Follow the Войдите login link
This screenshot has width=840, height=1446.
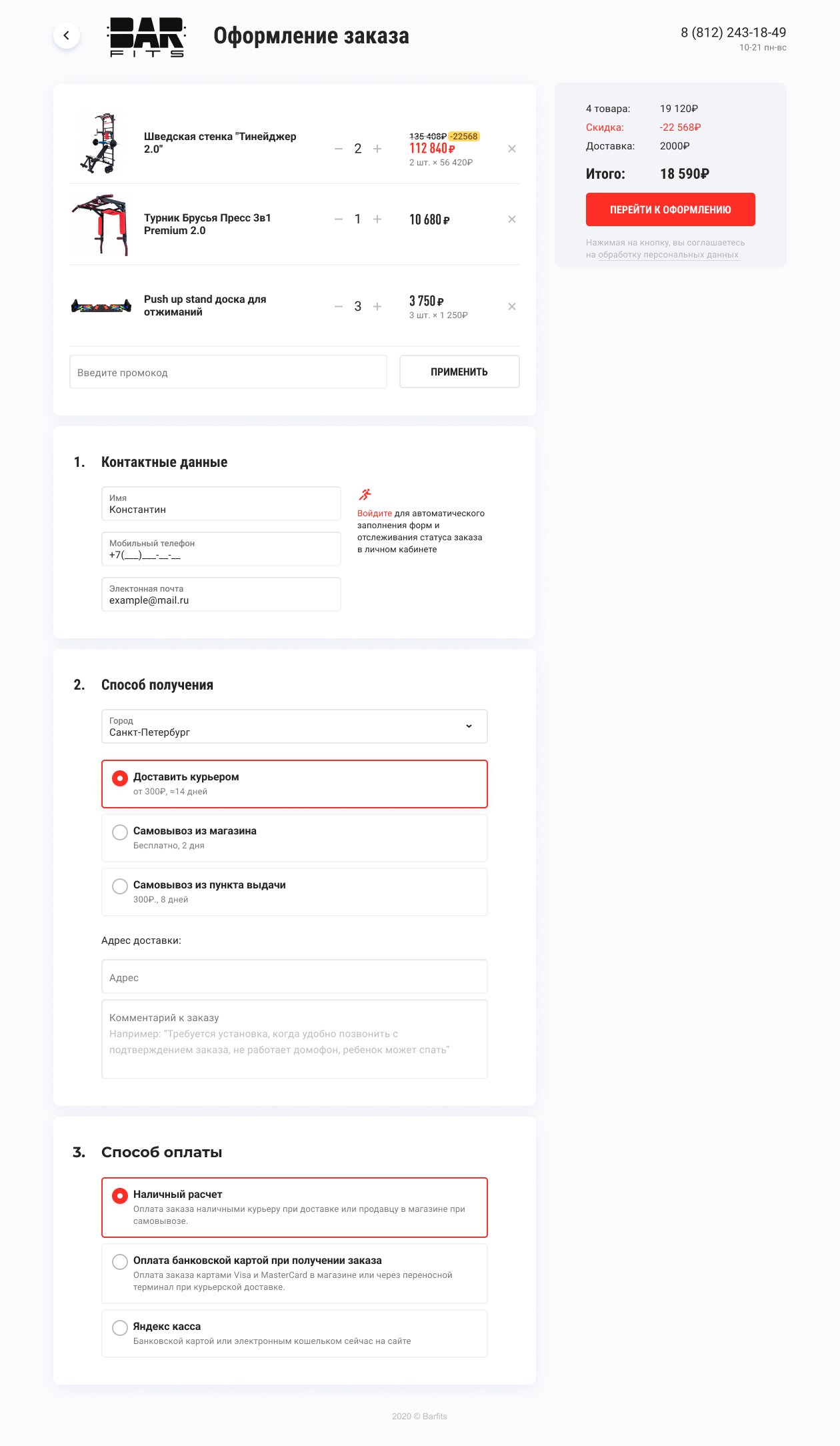click(375, 514)
